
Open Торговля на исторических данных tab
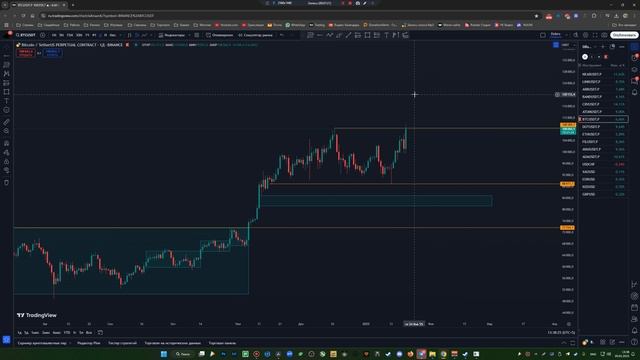[x=173, y=343]
